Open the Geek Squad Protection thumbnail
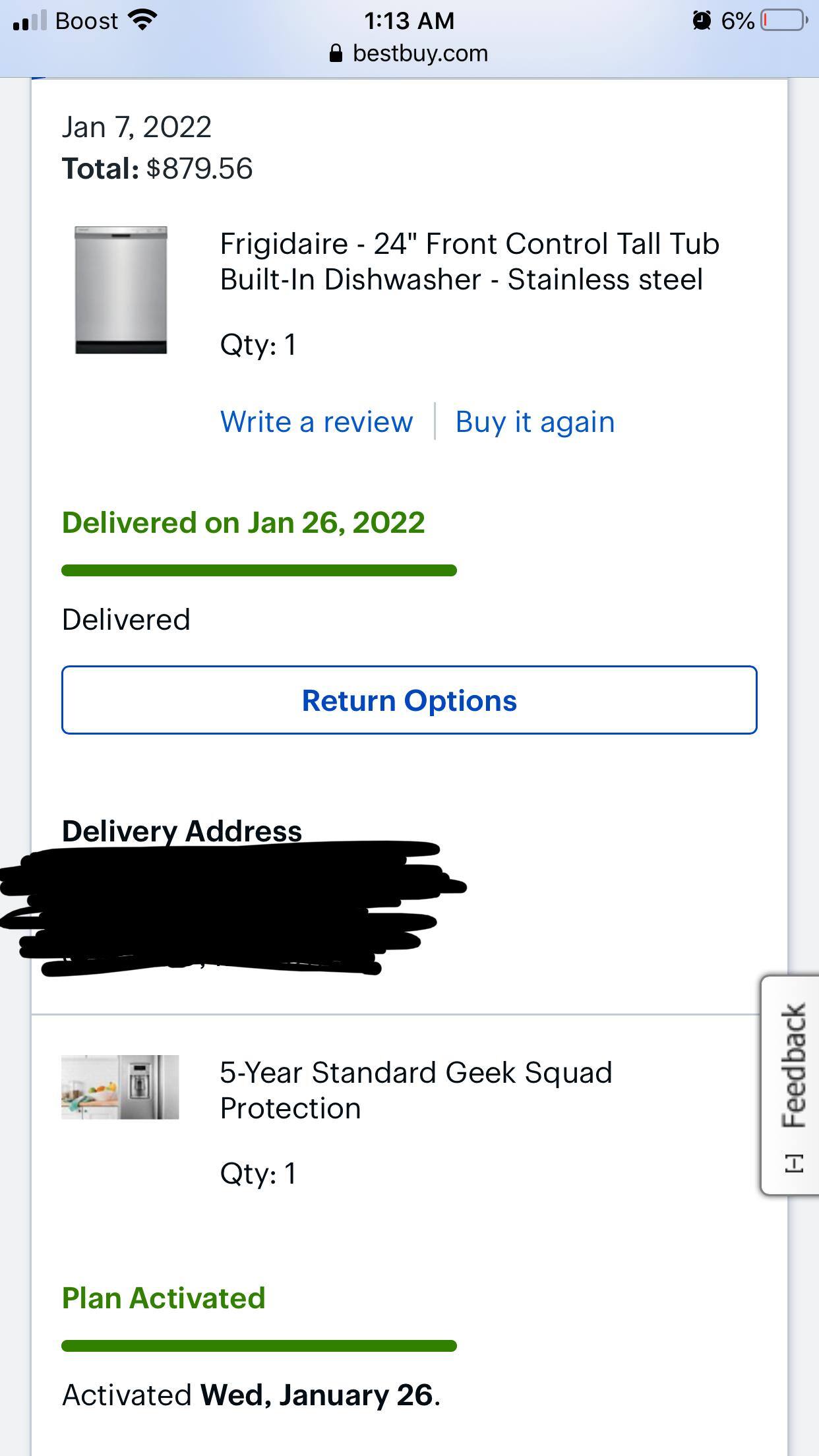Viewport: 819px width, 1456px height. (x=120, y=1087)
